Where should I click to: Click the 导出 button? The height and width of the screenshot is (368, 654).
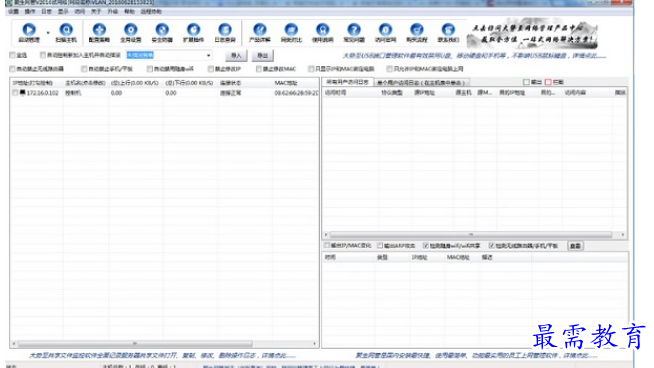click(262, 55)
